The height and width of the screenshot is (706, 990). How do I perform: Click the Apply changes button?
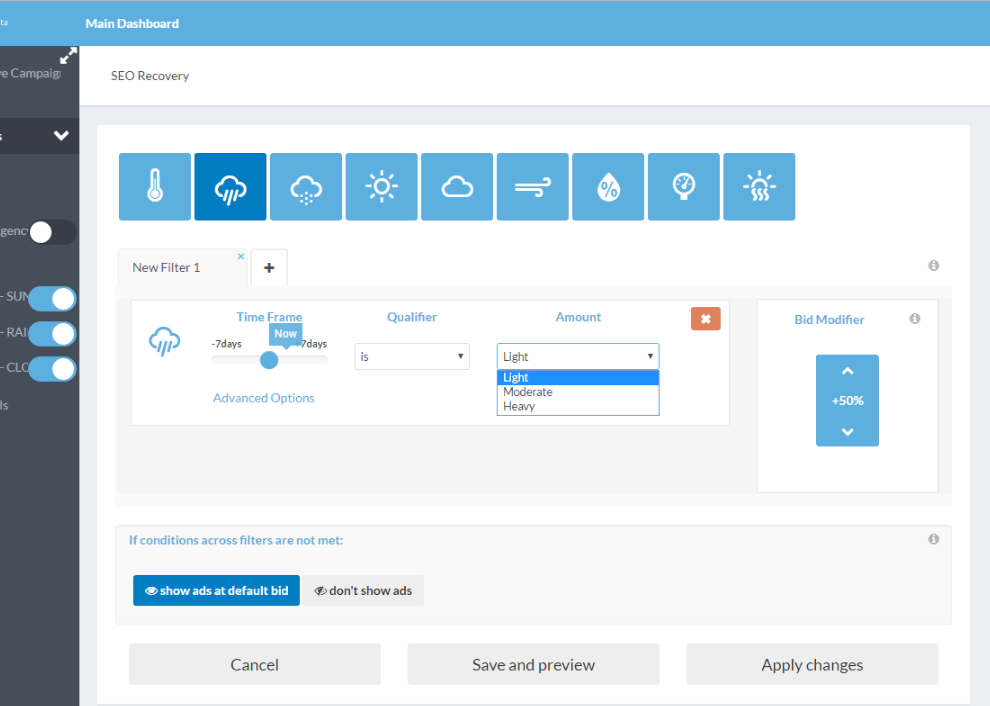pyautogui.click(x=812, y=665)
